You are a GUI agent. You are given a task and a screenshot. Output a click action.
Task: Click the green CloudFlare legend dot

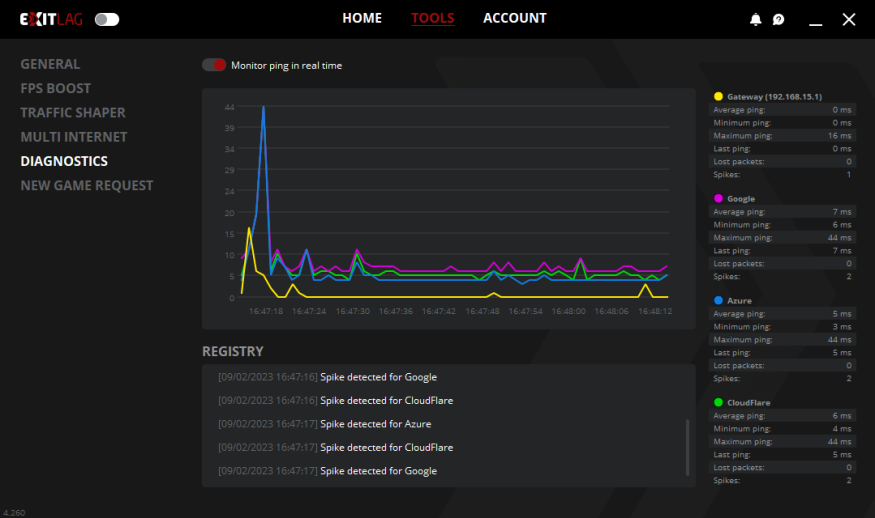pyautogui.click(x=718, y=402)
